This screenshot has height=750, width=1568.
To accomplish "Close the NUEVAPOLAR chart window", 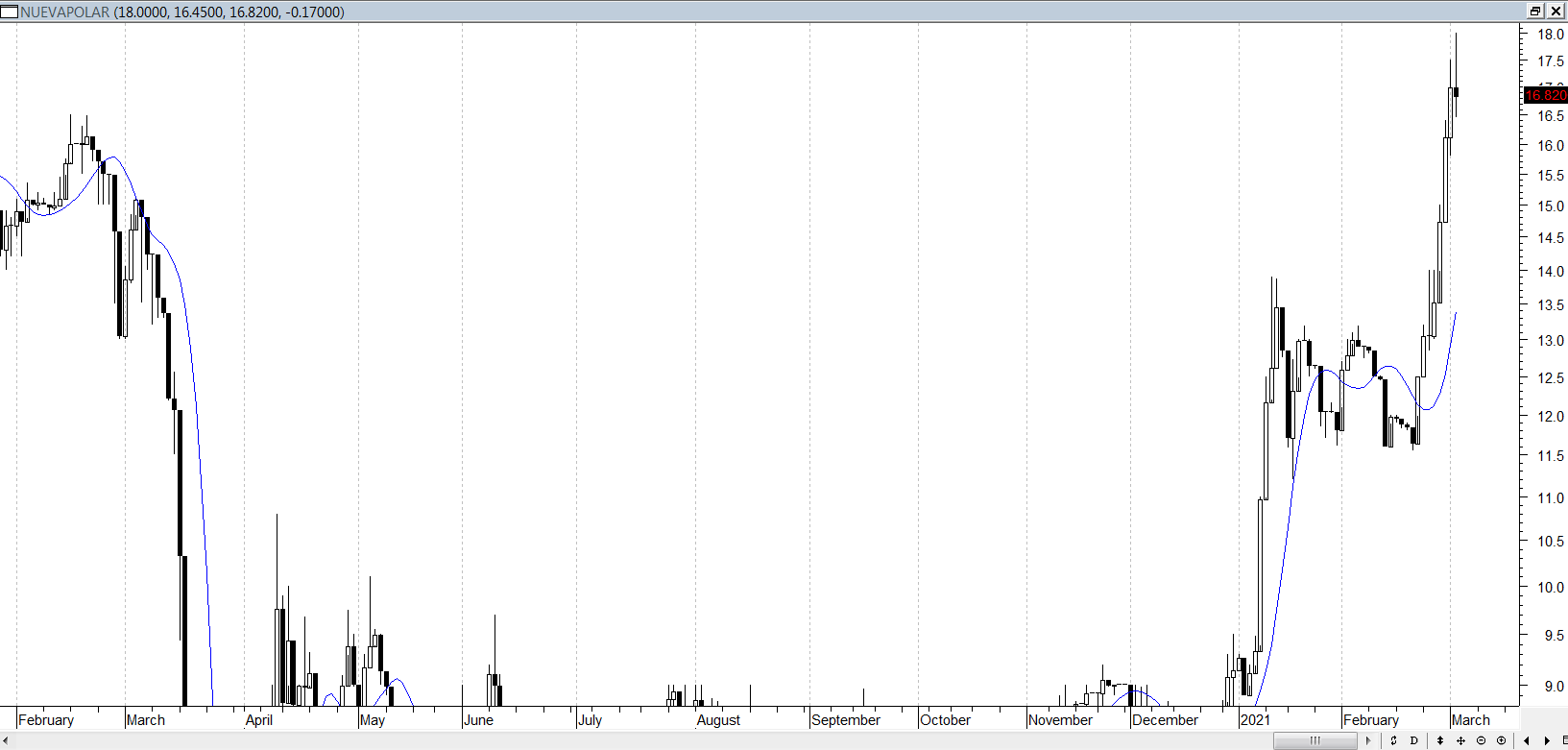I will pyautogui.click(x=1556, y=12).
